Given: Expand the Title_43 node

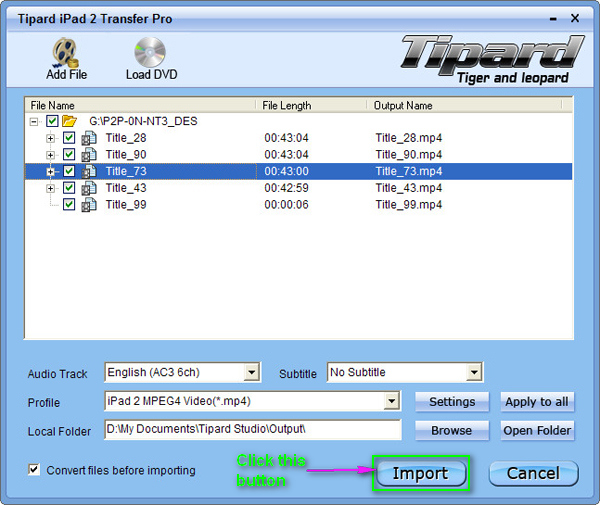Looking at the screenshot, I should click(50, 189).
